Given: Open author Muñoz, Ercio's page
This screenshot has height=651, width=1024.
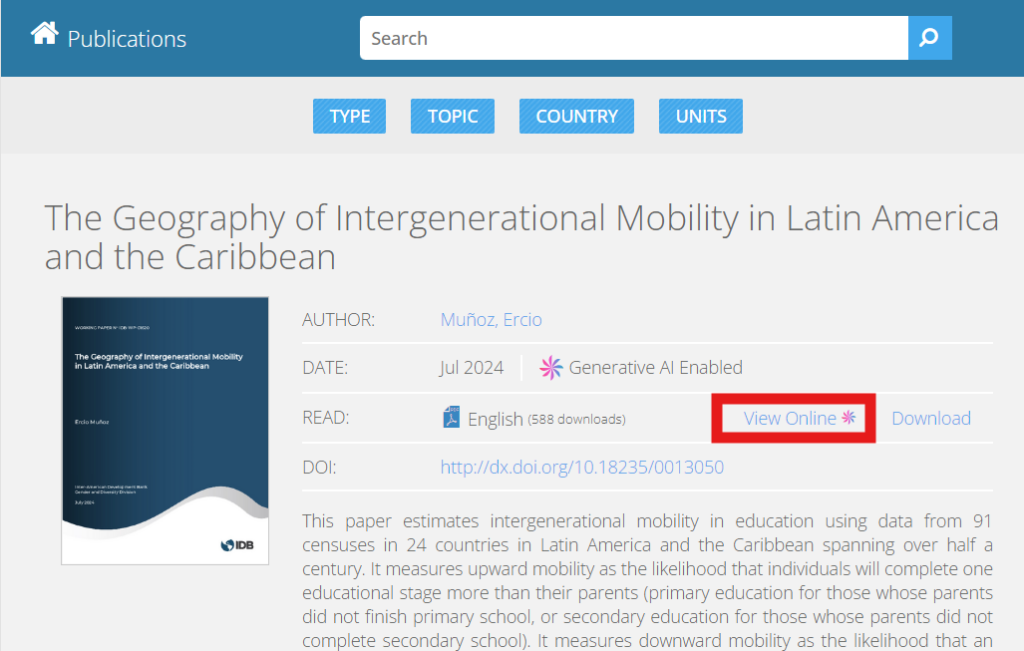Looking at the screenshot, I should 491,320.
